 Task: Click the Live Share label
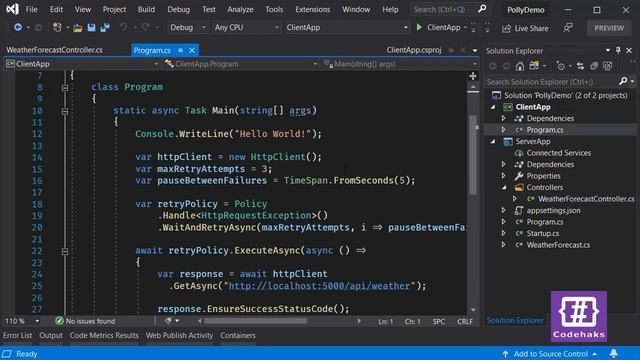pos(531,28)
